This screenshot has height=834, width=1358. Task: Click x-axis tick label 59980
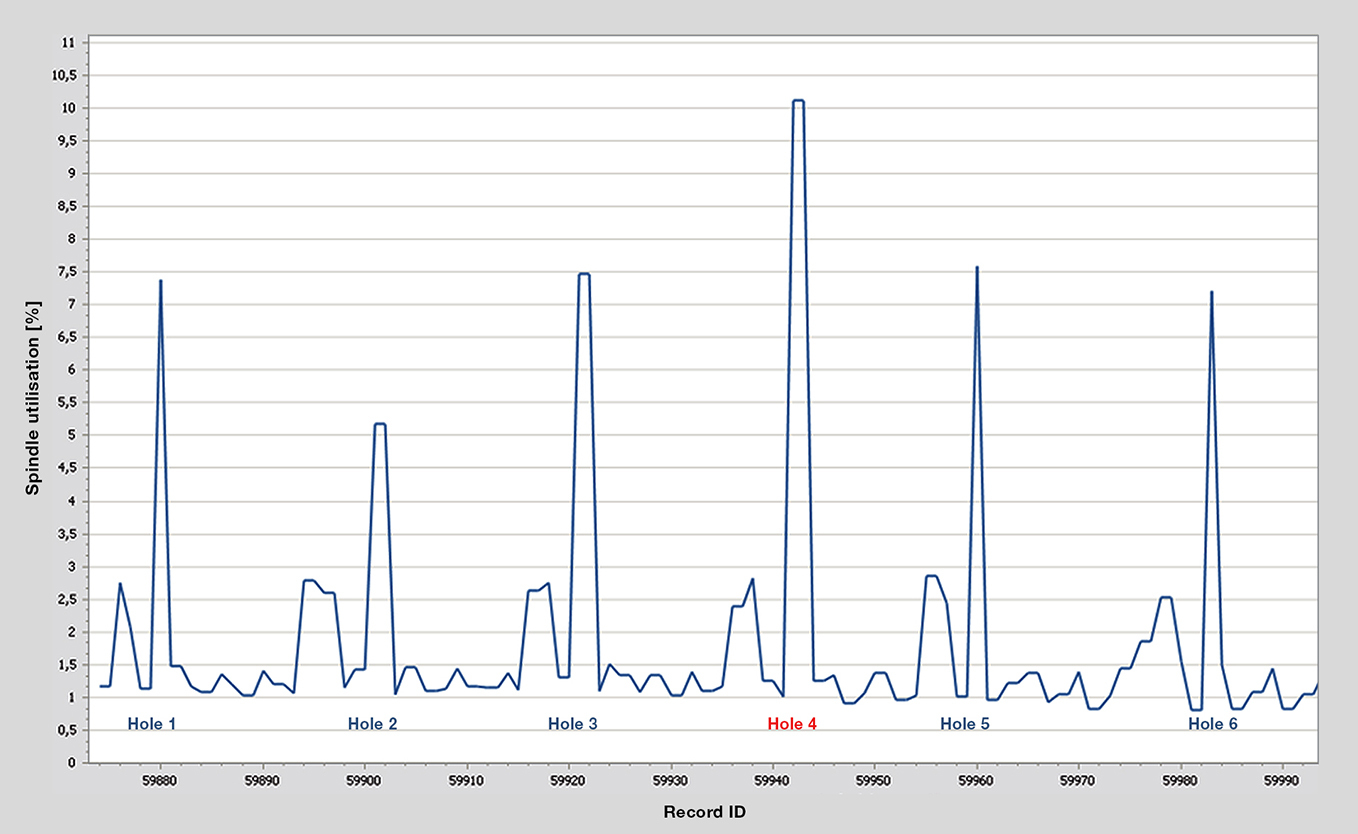pos(1181,779)
